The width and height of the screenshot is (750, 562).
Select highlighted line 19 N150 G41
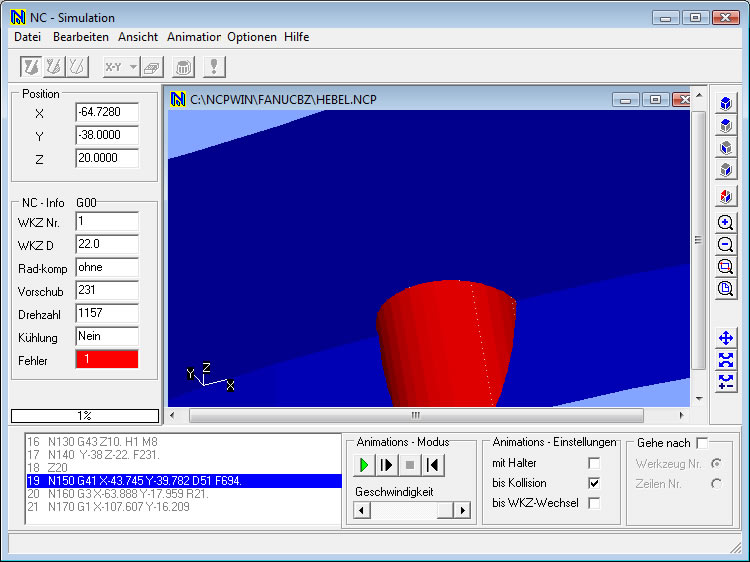pyautogui.click(x=184, y=481)
